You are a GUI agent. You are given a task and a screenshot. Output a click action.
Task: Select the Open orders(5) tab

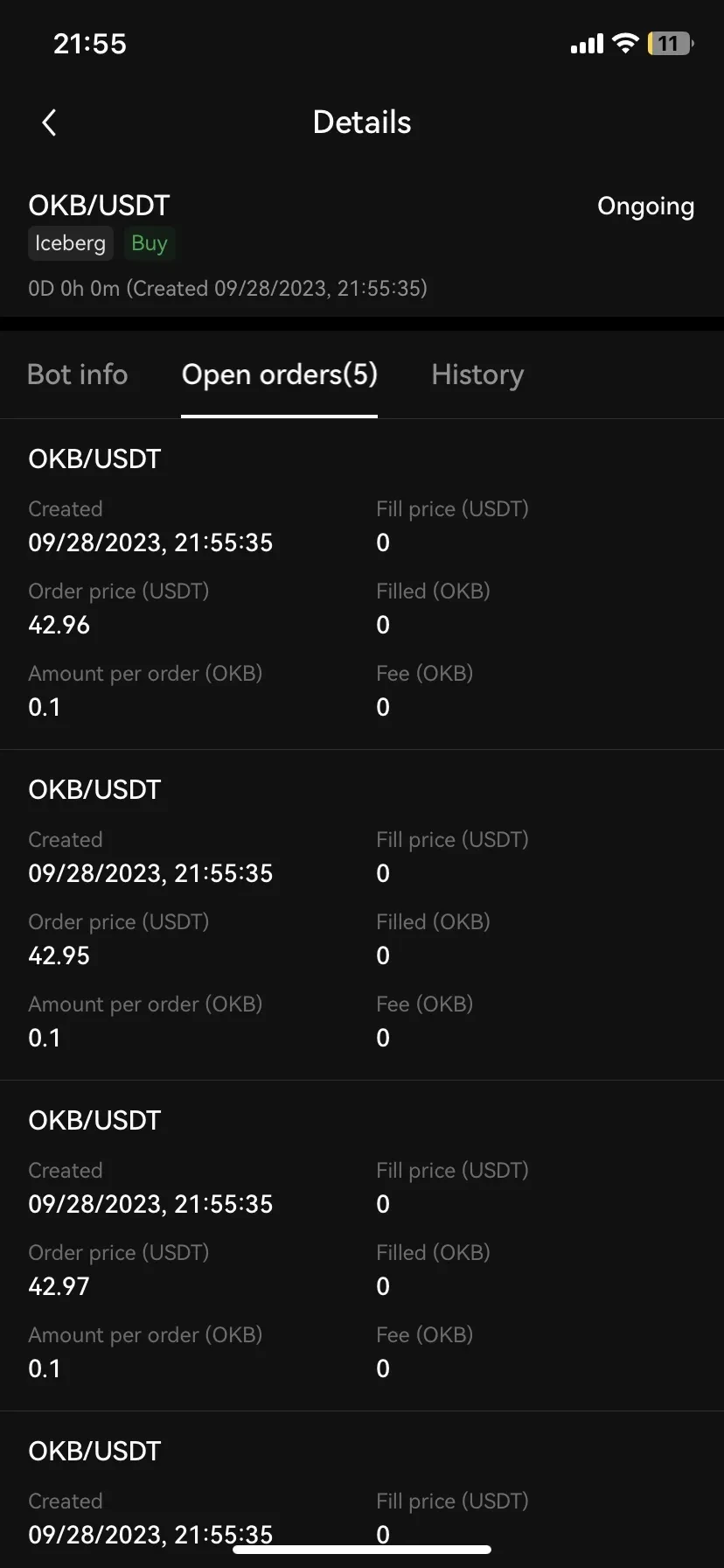pos(279,374)
